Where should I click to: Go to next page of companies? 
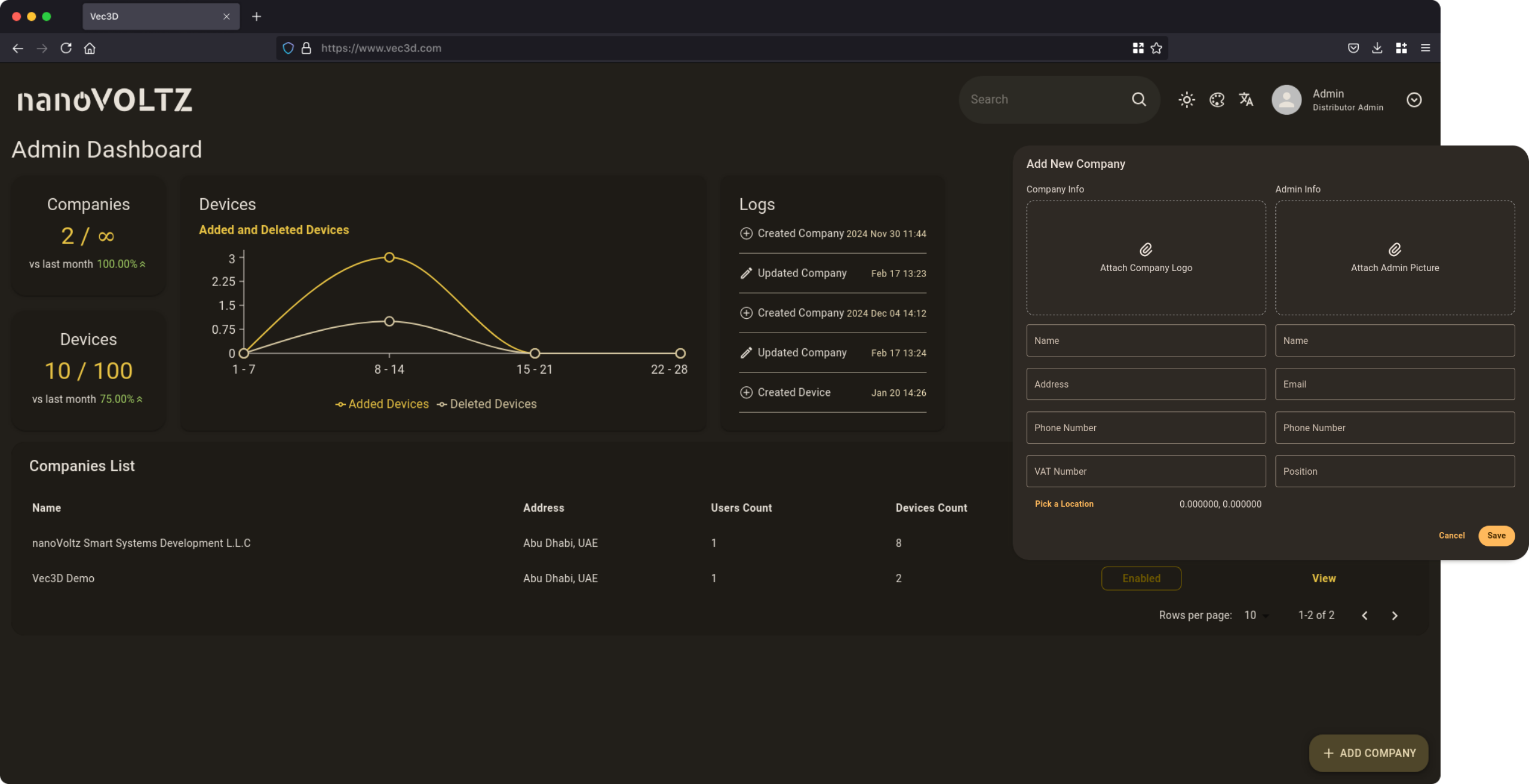pyautogui.click(x=1394, y=616)
